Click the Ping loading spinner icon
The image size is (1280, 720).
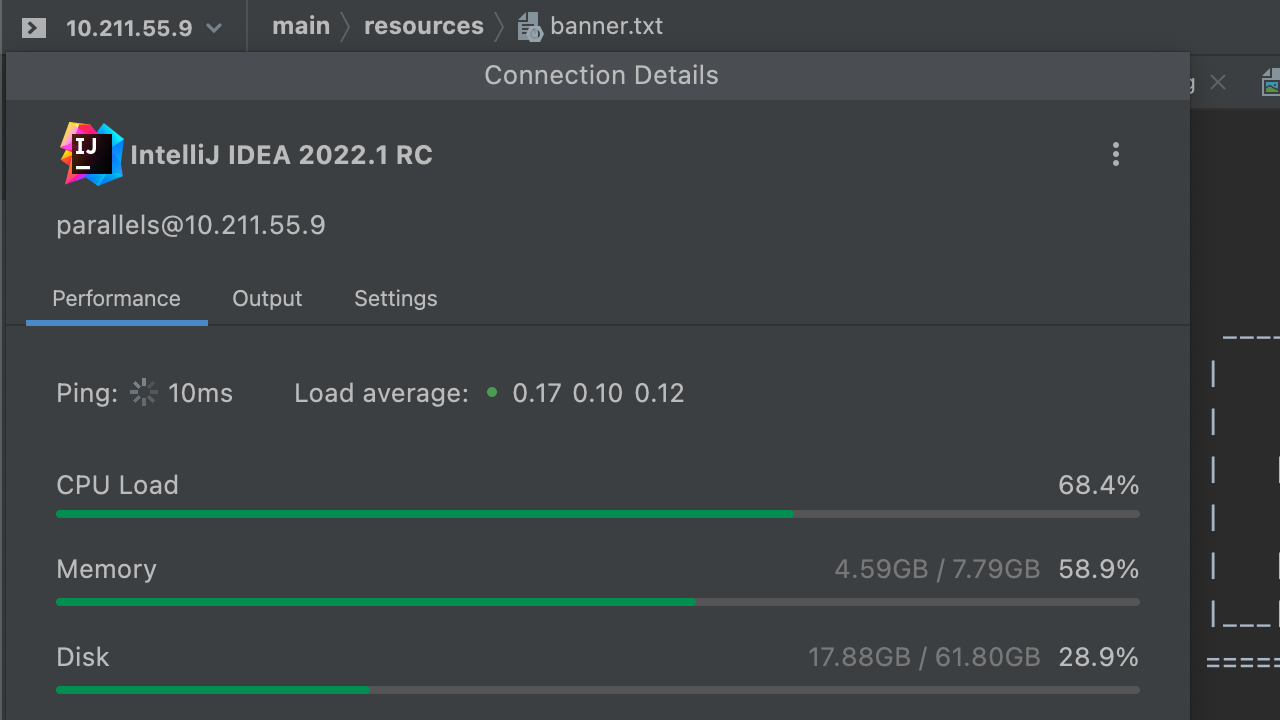(144, 393)
